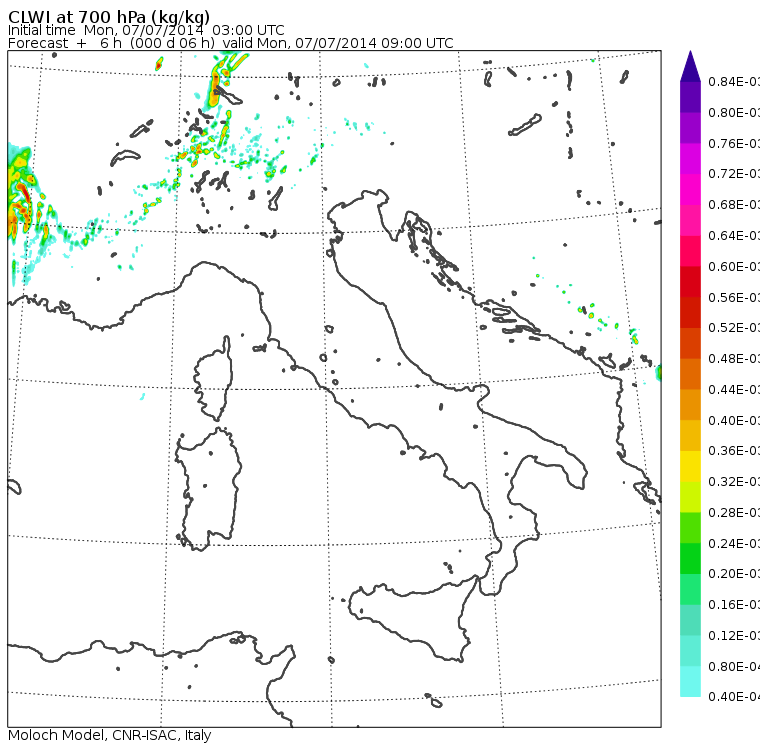
Task: Select the 0.80E-04 legend label
Action: [734, 667]
